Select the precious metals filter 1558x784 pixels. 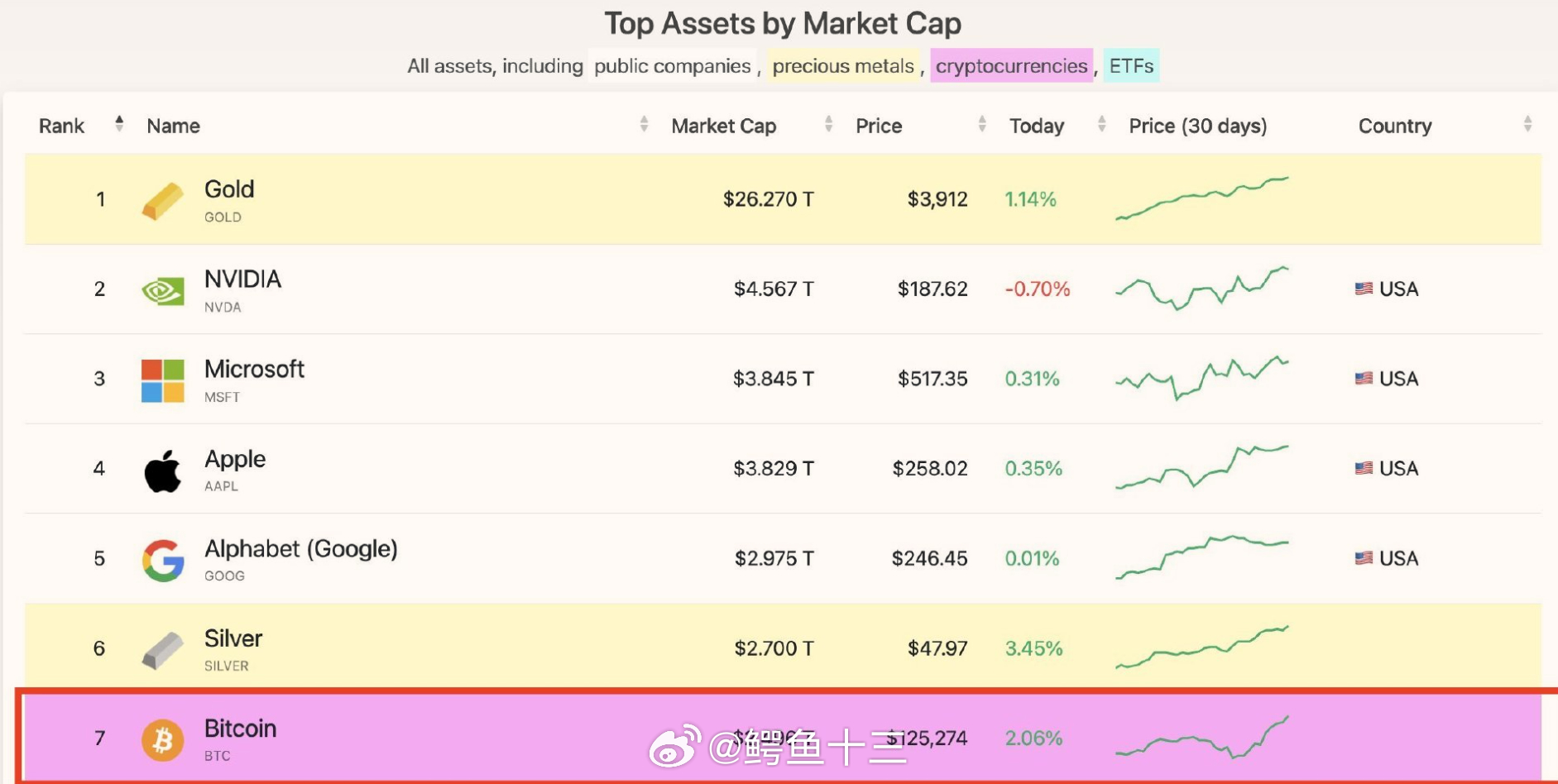click(x=843, y=66)
